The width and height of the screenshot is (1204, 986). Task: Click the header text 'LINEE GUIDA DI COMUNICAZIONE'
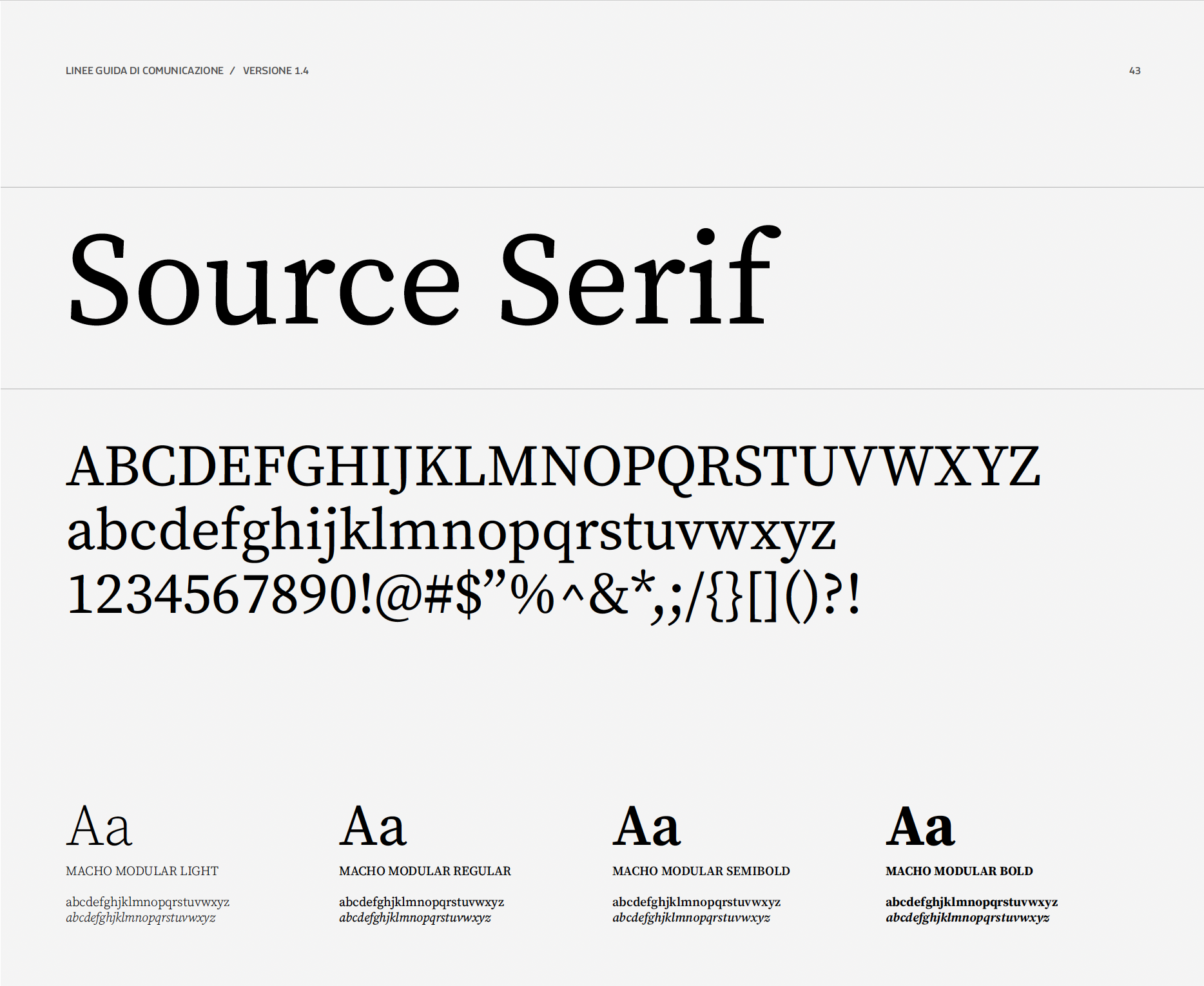point(144,71)
